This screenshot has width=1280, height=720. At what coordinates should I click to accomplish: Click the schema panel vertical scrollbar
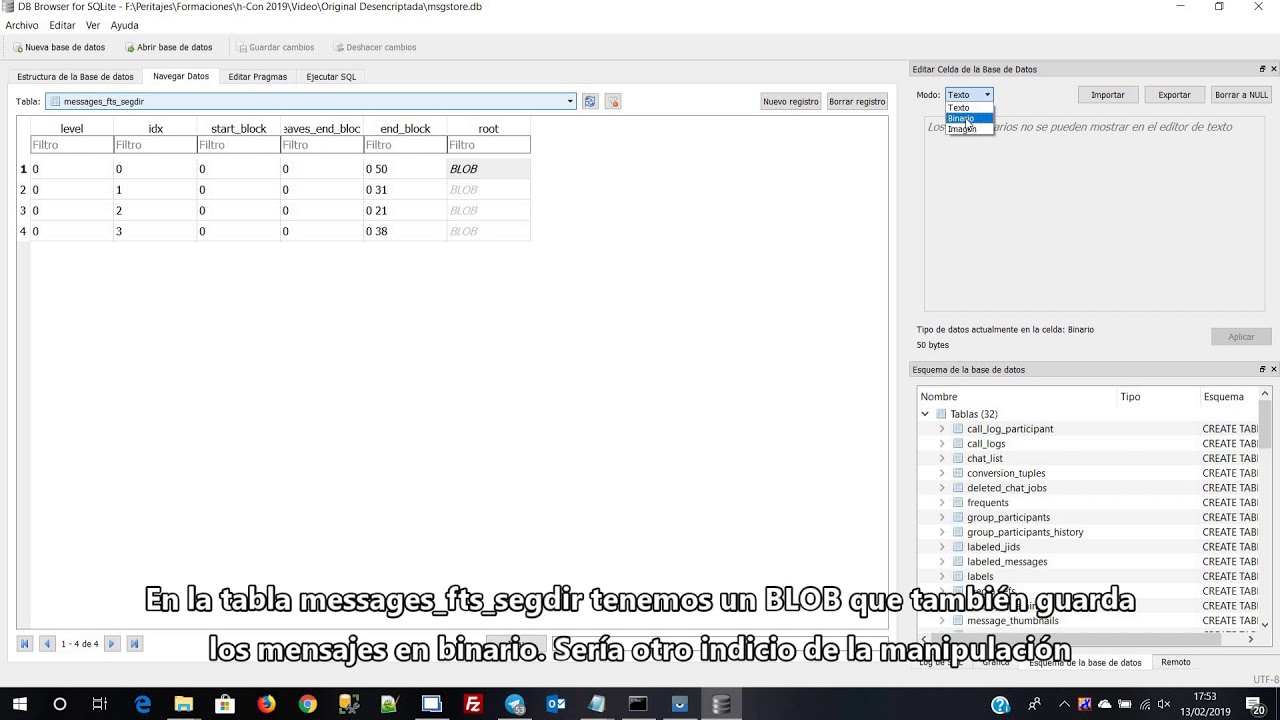pos(1265,510)
